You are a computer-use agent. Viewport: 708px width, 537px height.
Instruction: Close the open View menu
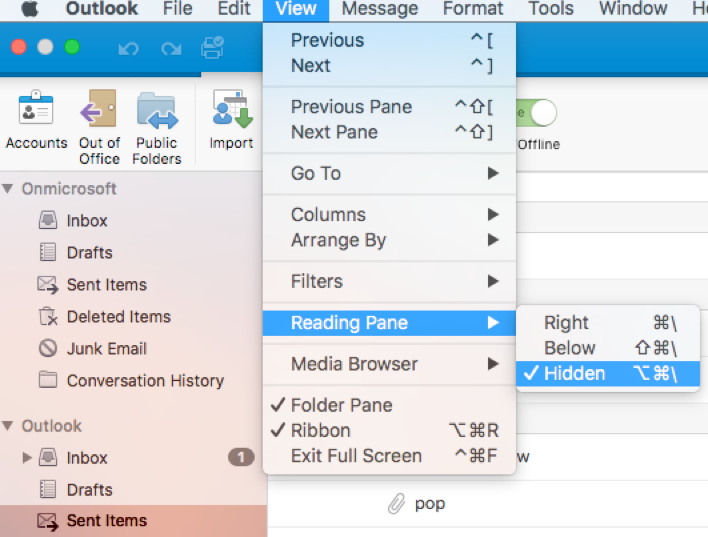(x=296, y=9)
